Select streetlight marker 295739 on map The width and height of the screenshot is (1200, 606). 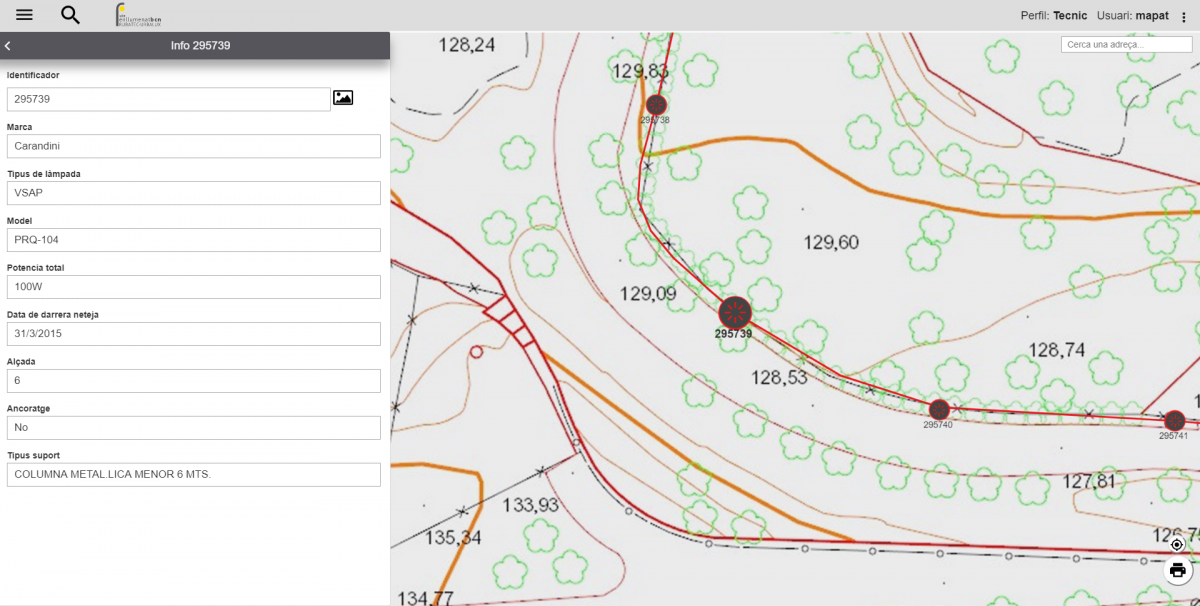pyautogui.click(x=735, y=312)
